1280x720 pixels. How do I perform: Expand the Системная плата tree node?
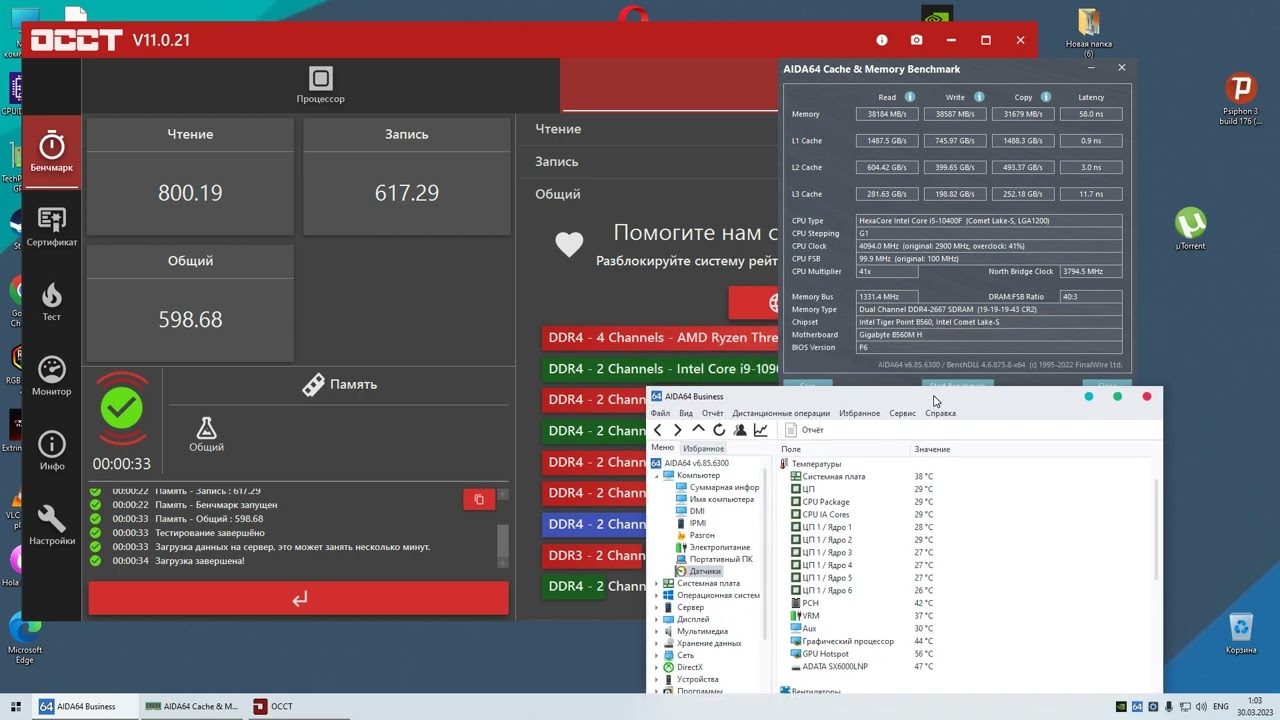pos(657,583)
